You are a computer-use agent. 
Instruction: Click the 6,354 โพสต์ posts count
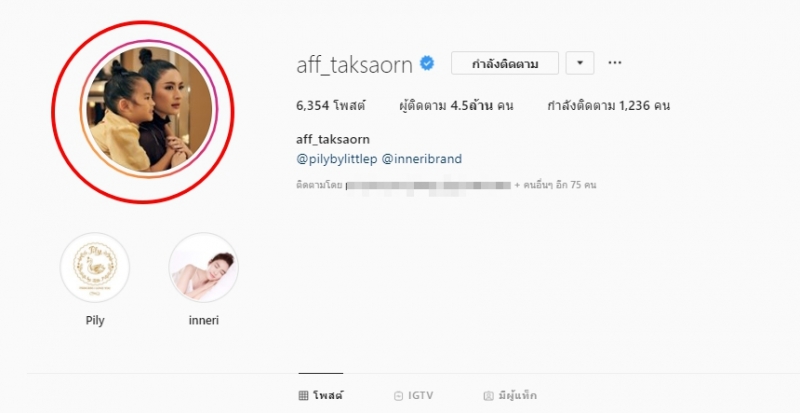(331, 106)
